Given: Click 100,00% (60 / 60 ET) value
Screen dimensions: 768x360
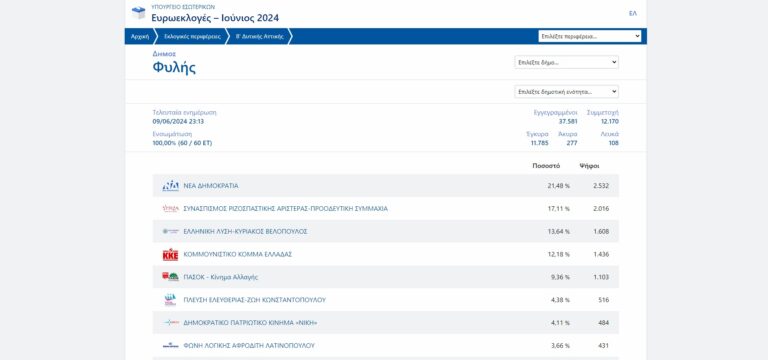Looking at the screenshot, I should click(182, 143).
